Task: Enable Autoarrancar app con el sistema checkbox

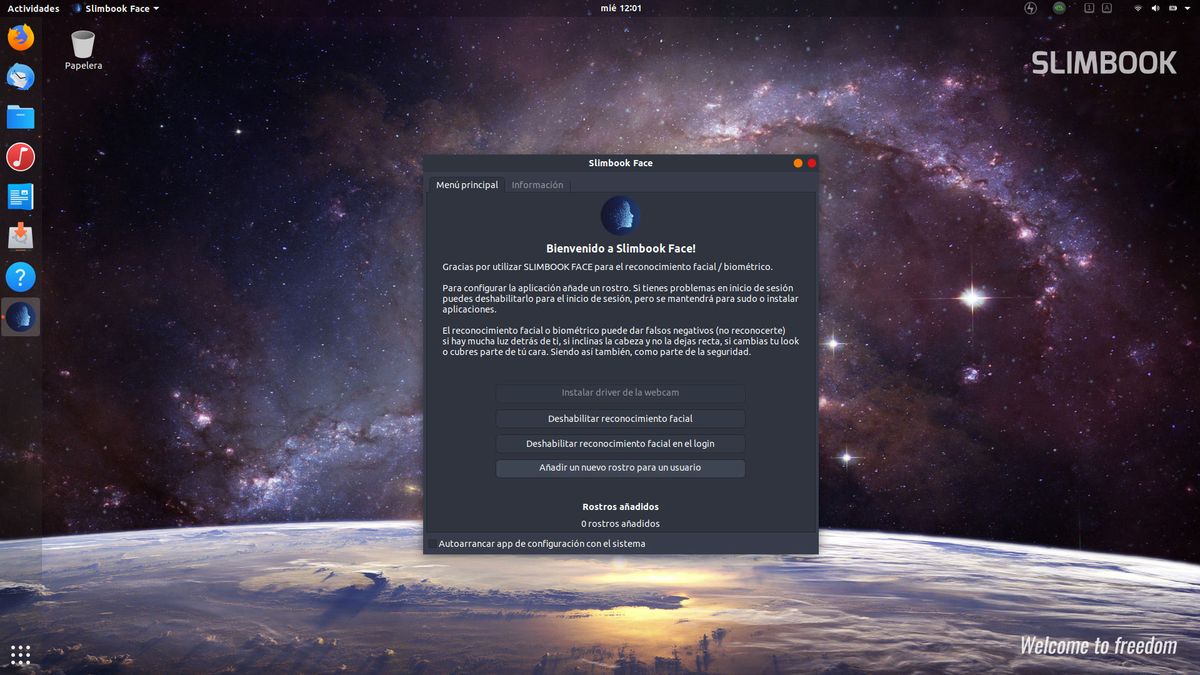Action: coord(432,544)
